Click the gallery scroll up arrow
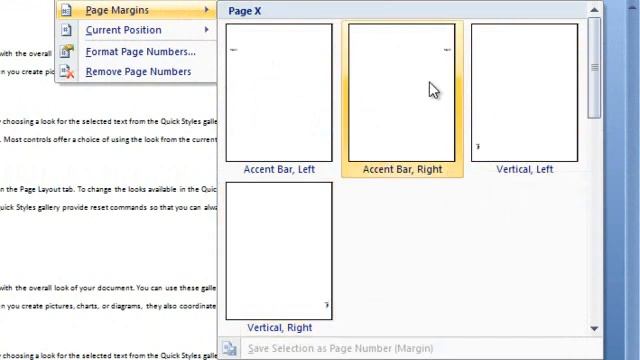The height and width of the screenshot is (360, 640). click(594, 10)
